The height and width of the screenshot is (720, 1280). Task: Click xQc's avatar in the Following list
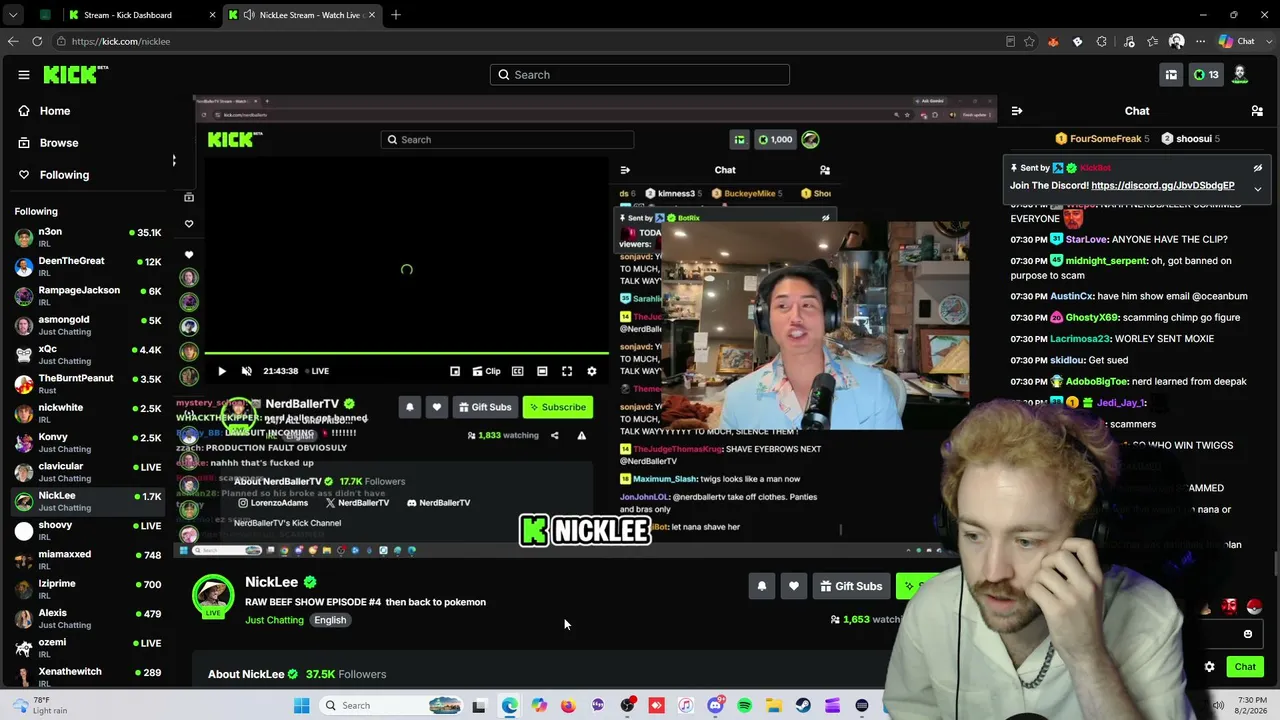pos(23,355)
